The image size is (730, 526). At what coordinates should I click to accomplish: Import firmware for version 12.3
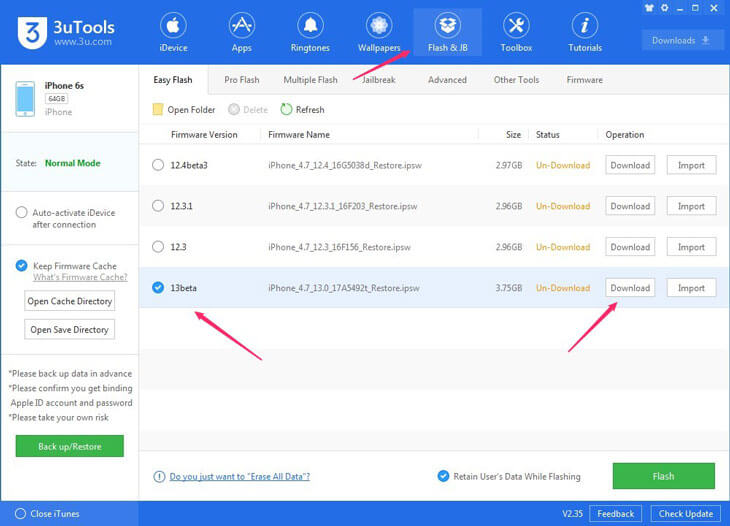coord(691,247)
